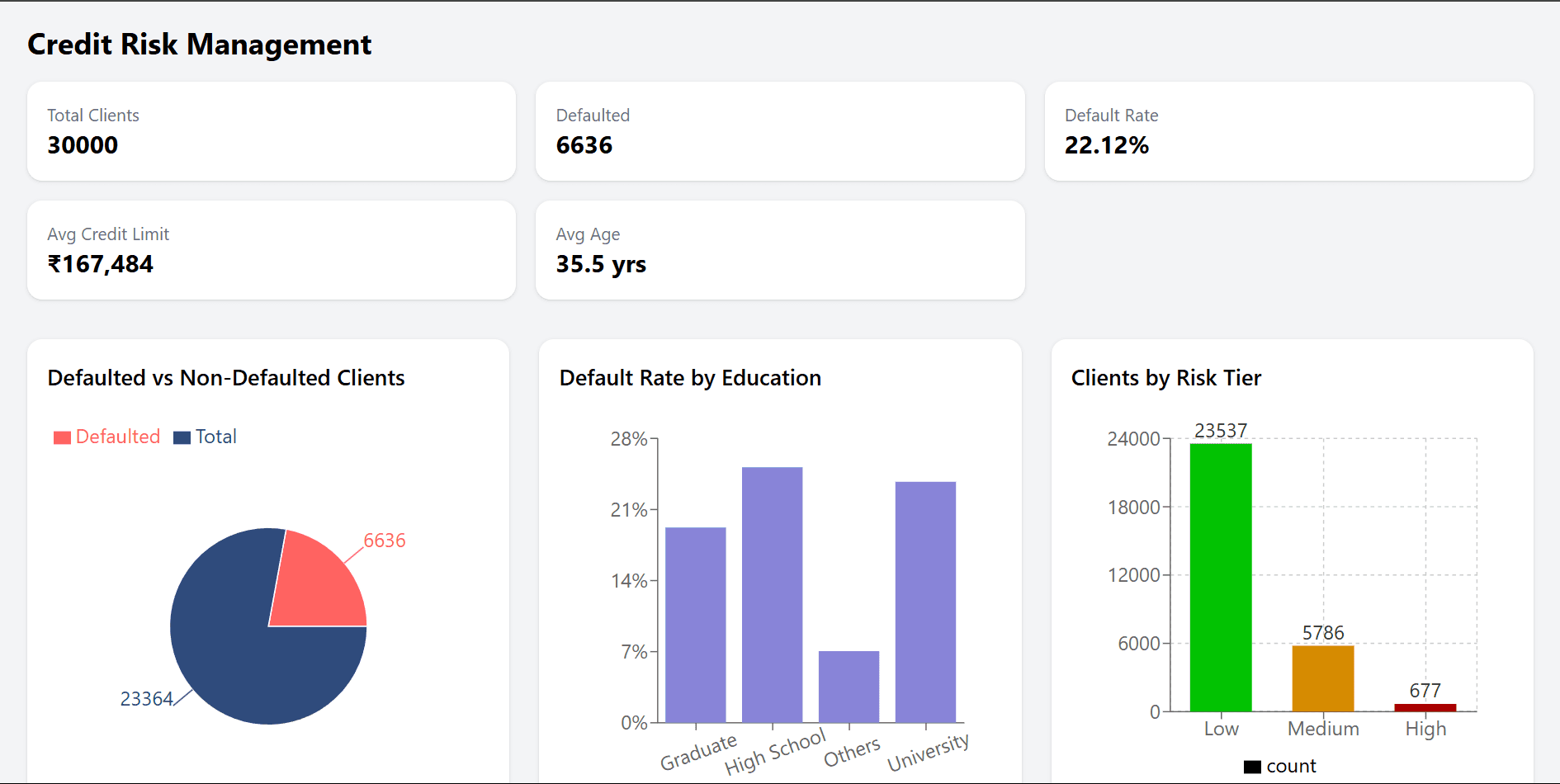Toggle the count legend below risk tiers
The image size is (1560, 784).
[1278, 766]
